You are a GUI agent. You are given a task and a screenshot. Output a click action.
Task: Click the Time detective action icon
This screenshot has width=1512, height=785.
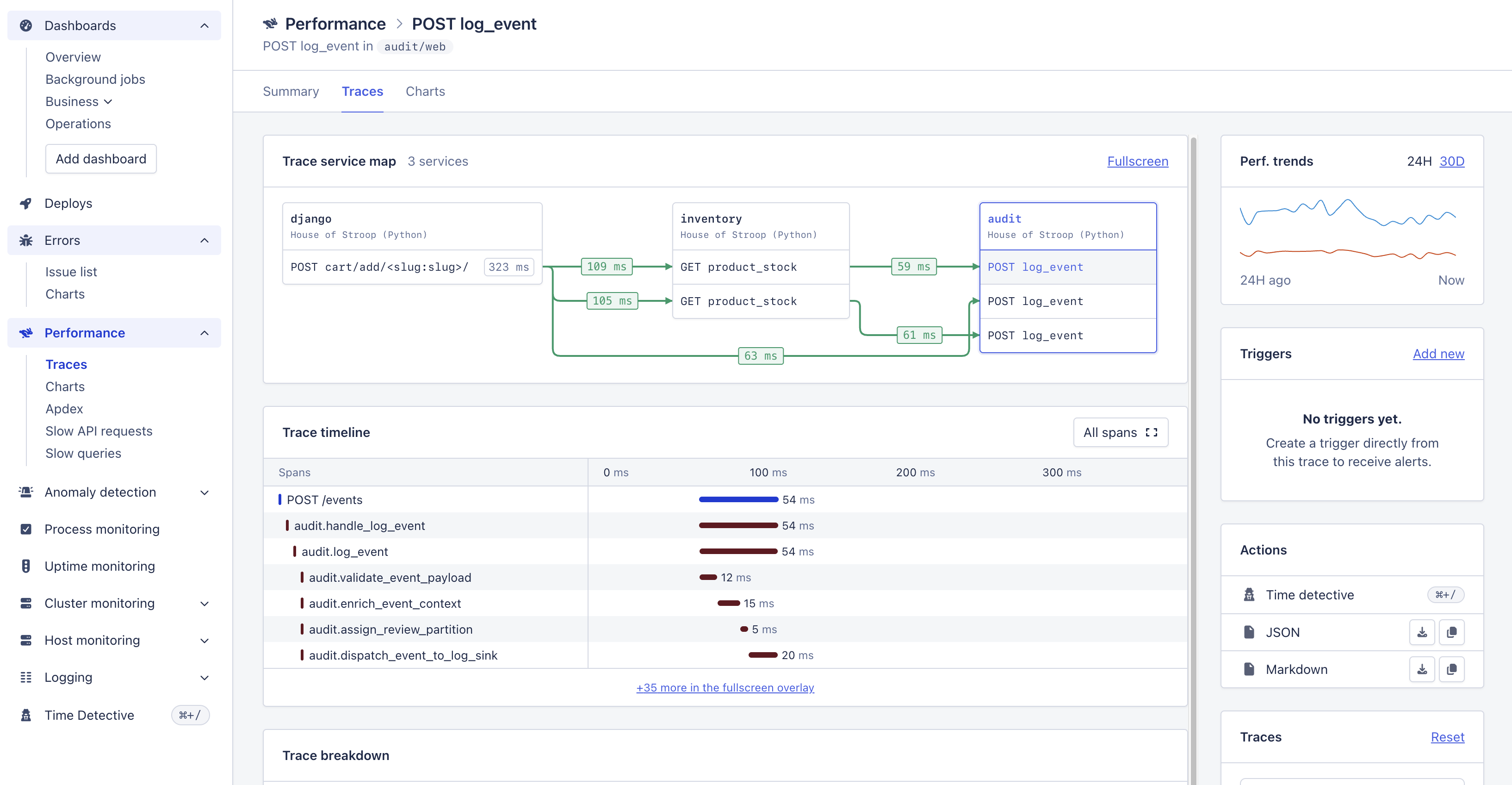pos(1249,595)
